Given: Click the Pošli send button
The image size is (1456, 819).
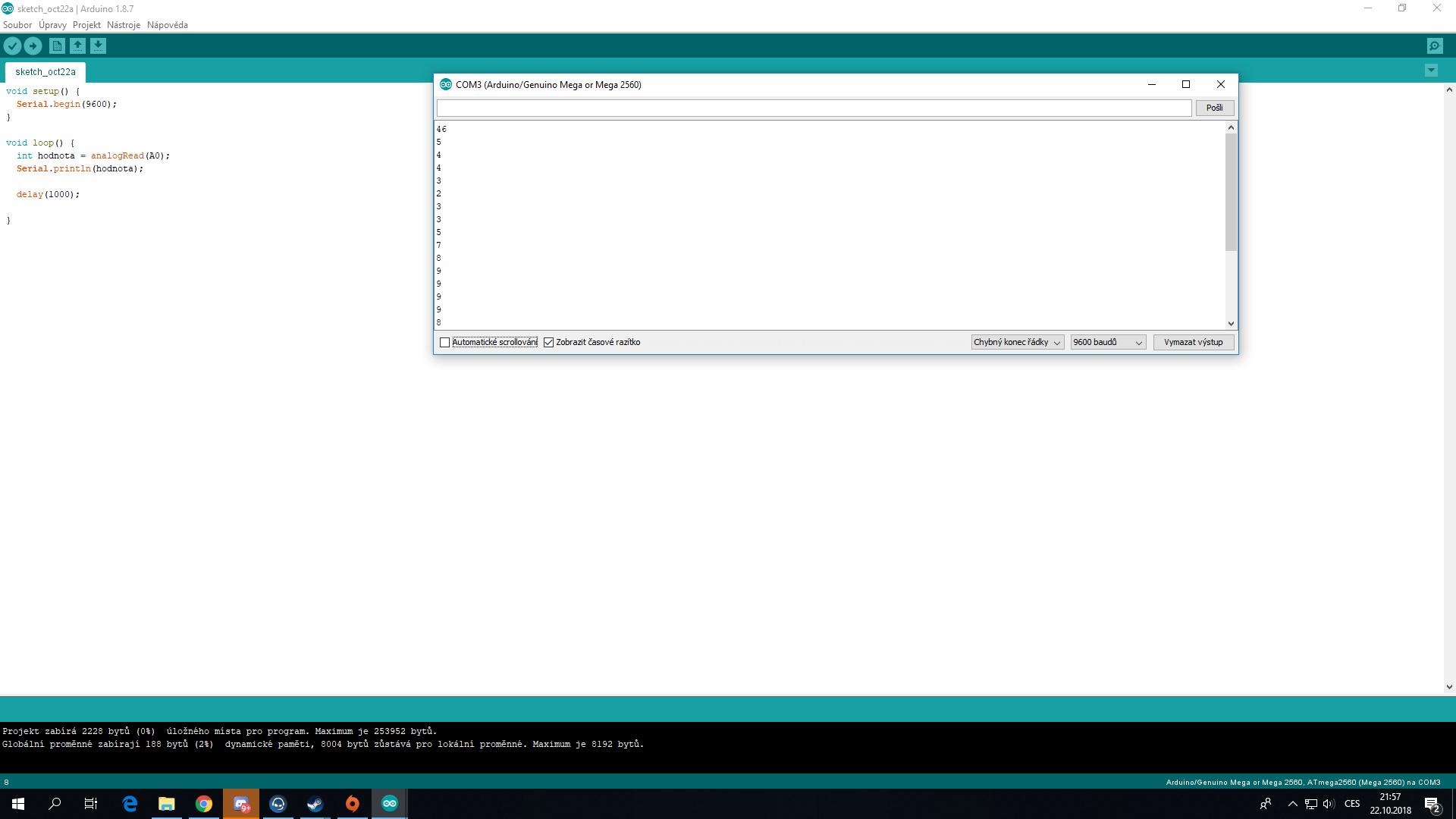Looking at the screenshot, I should 1214,108.
